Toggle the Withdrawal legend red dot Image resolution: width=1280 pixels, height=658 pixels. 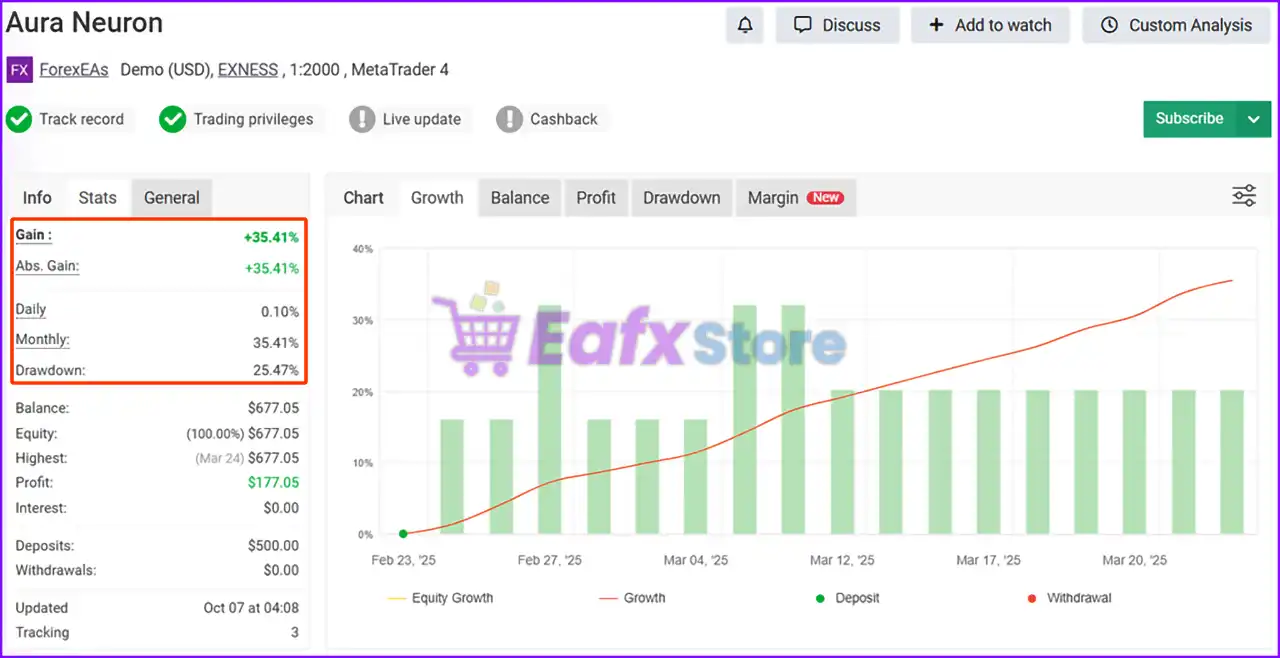pyautogui.click(x=1032, y=598)
